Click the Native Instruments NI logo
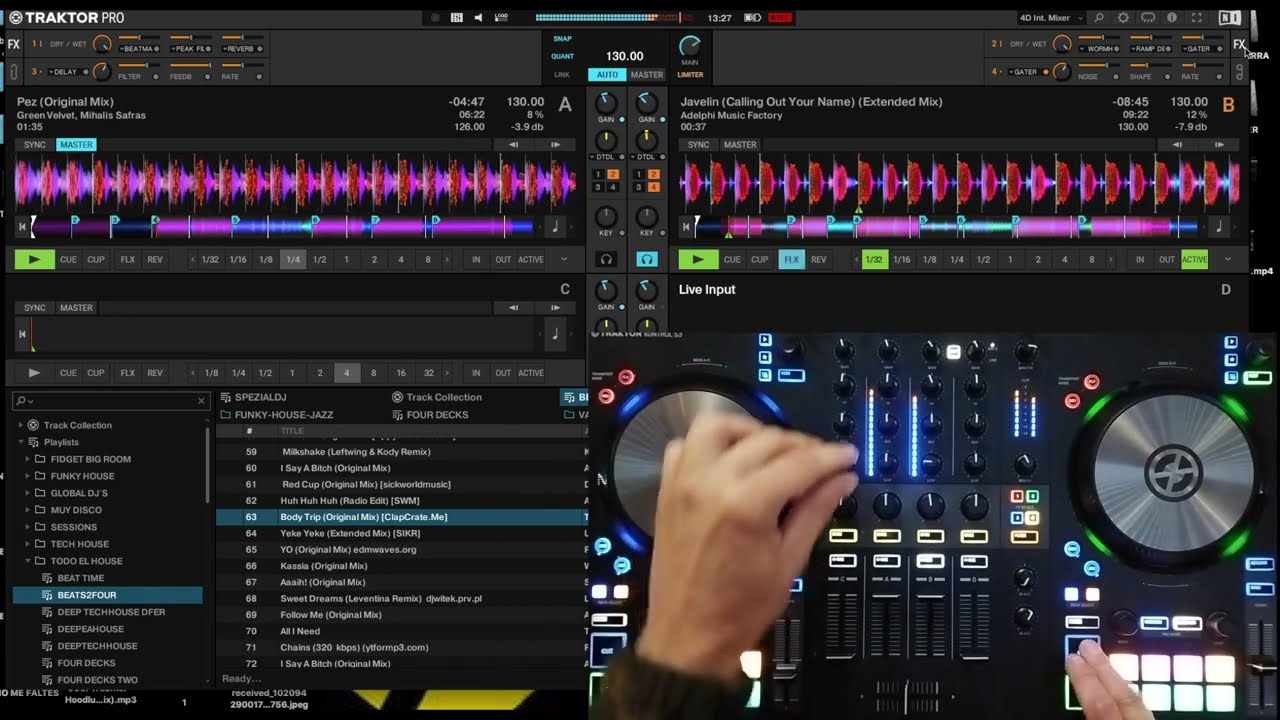 pyautogui.click(x=1229, y=18)
